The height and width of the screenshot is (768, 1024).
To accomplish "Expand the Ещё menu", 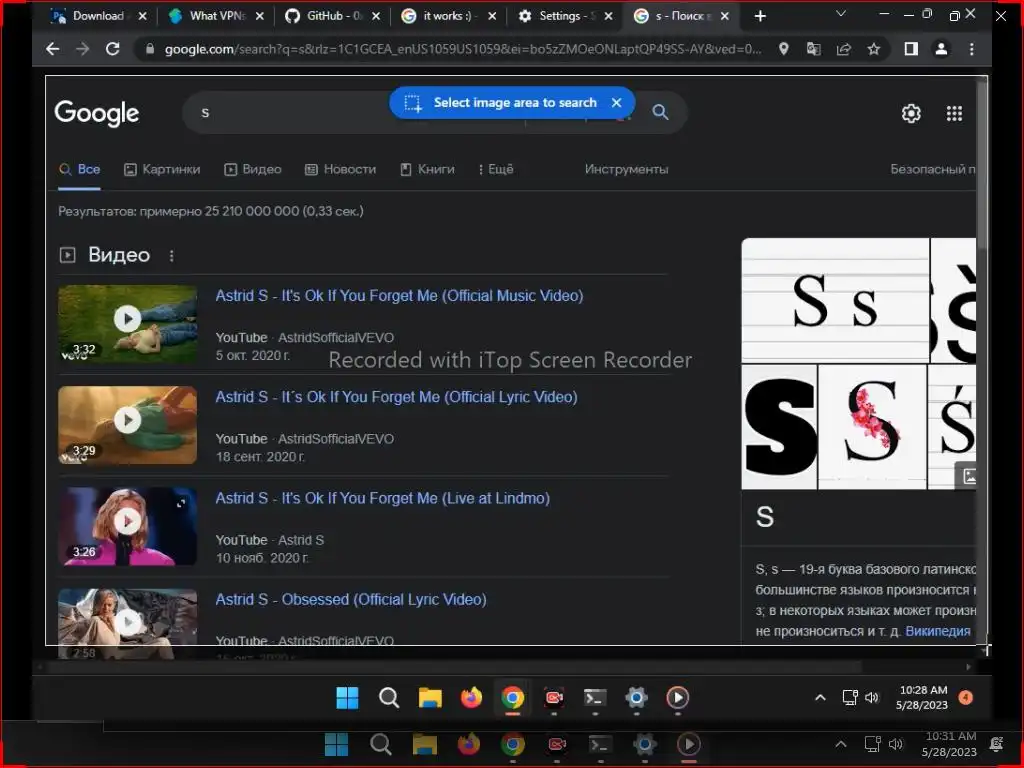I will click(x=496, y=169).
